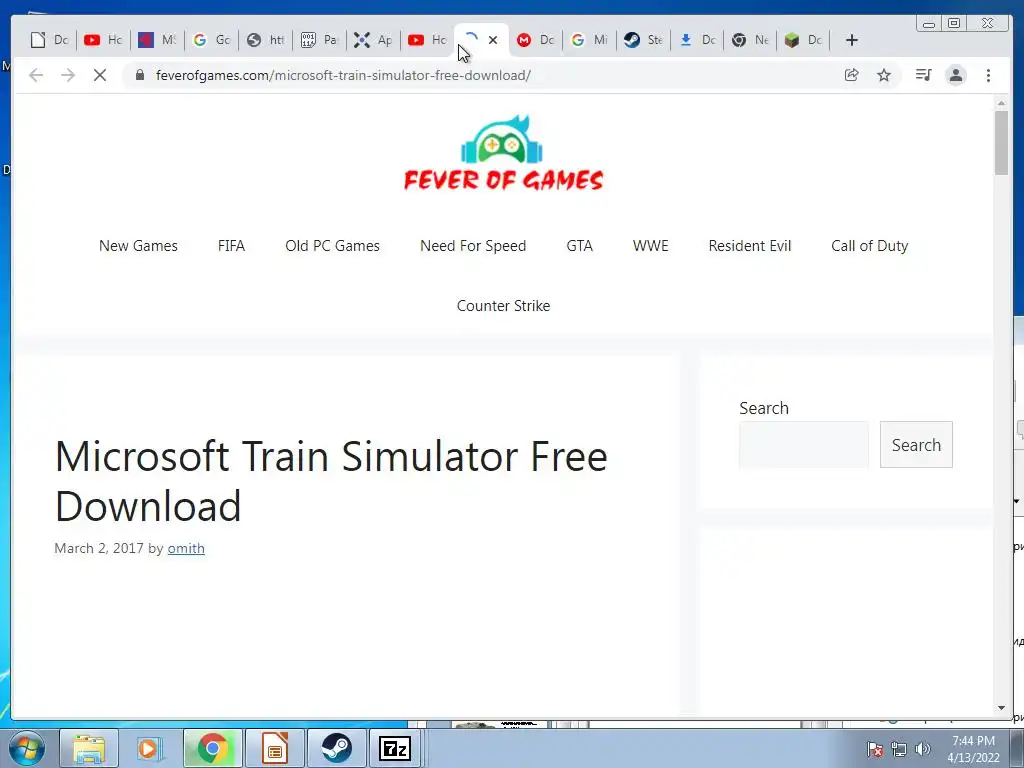1024x768 pixels.
Task: Open the Windows Start menu orb
Action: click(x=27, y=748)
